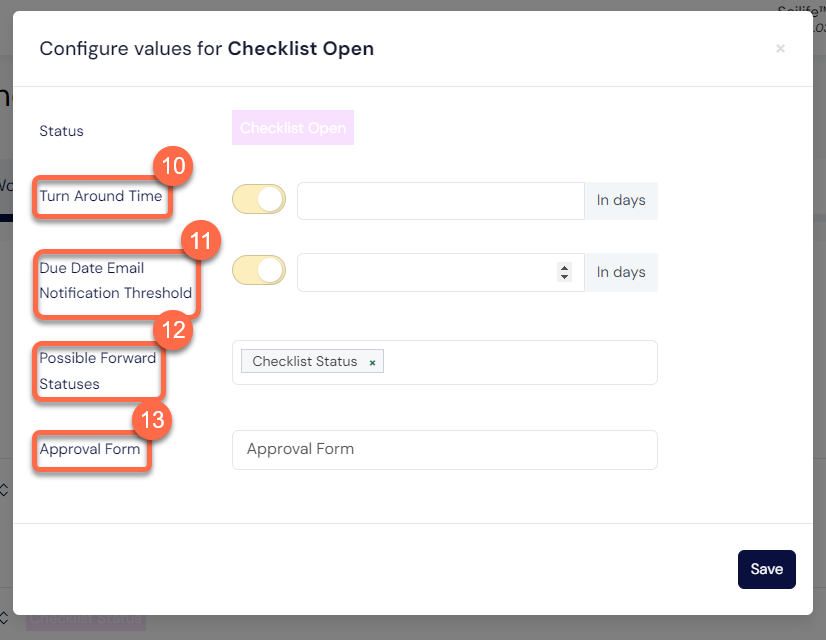Toggle Due Date Email Notification Threshold switch
Image resolution: width=826 pixels, height=640 pixels.
pyautogui.click(x=259, y=270)
